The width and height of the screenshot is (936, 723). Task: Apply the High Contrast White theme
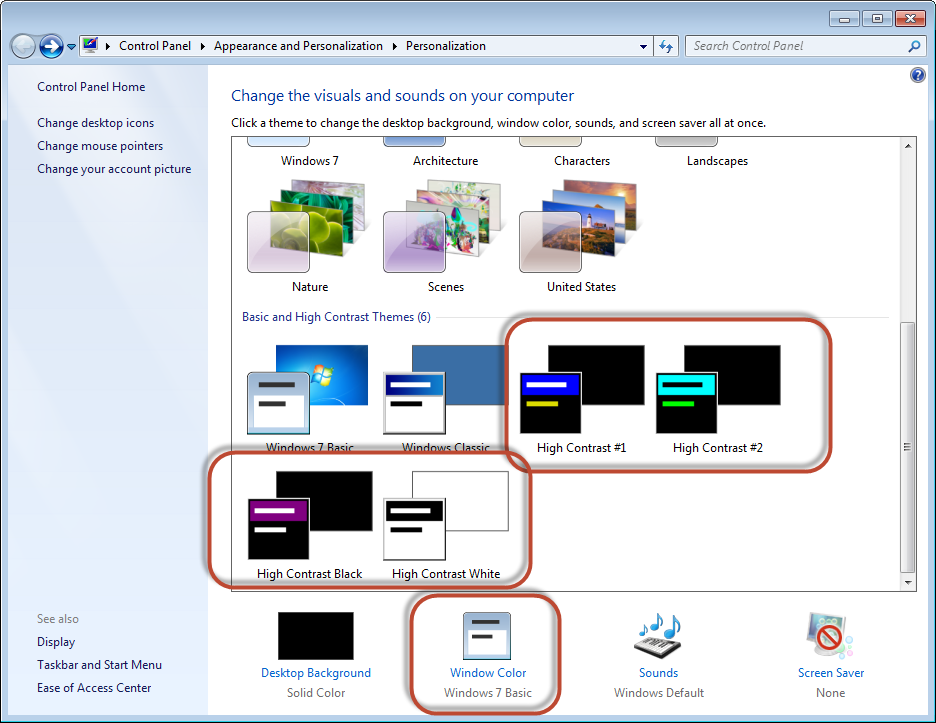(446, 515)
